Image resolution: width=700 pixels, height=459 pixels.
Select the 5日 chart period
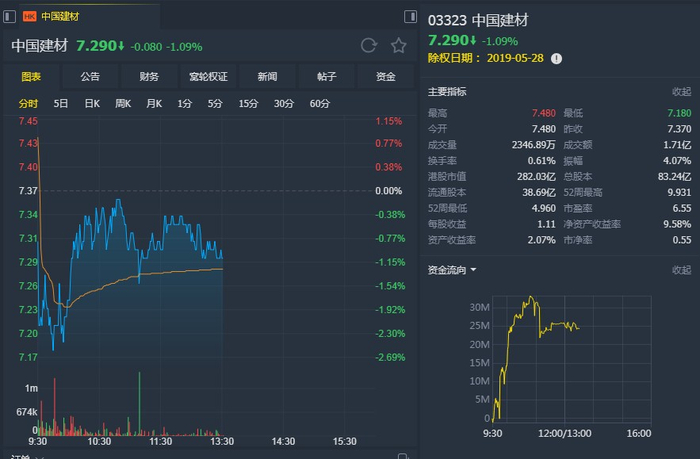[x=61, y=104]
